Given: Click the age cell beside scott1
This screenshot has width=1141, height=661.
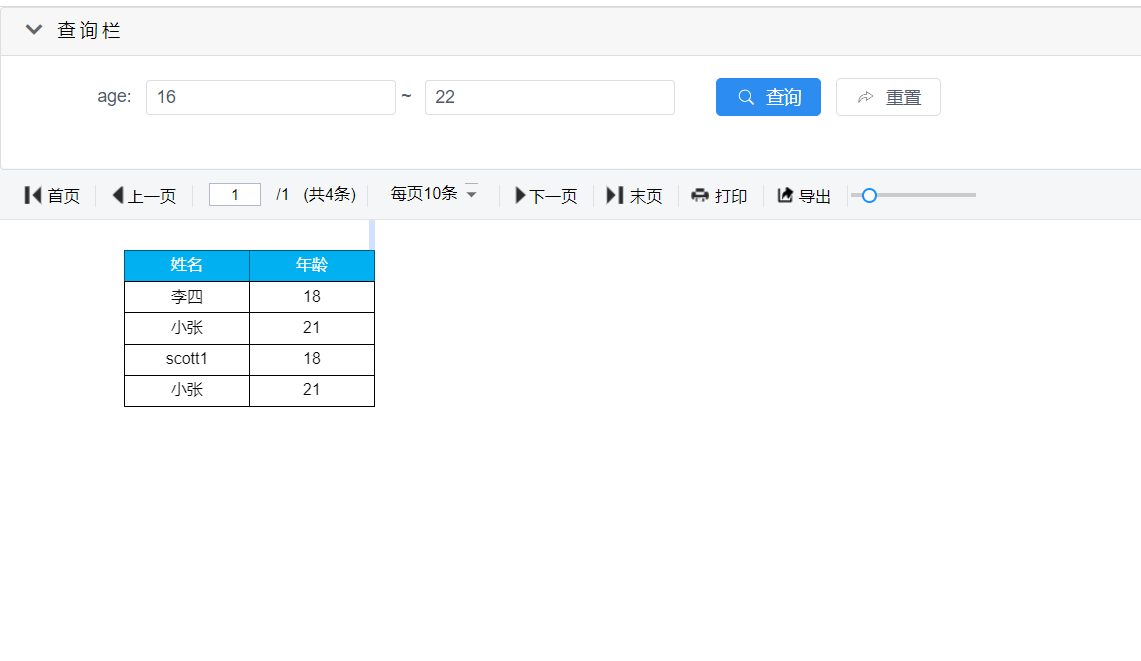Looking at the screenshot, I should coord(312,359).
